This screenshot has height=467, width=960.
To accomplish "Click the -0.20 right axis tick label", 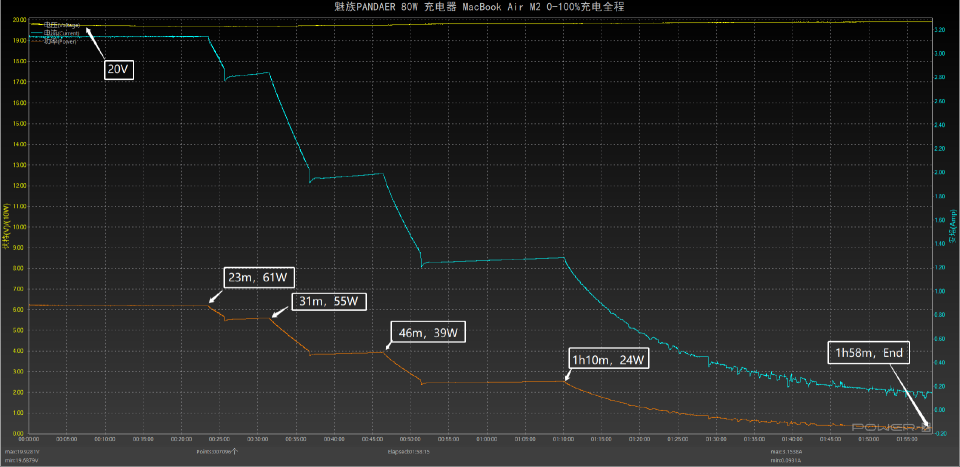I will tap(940, 433).
